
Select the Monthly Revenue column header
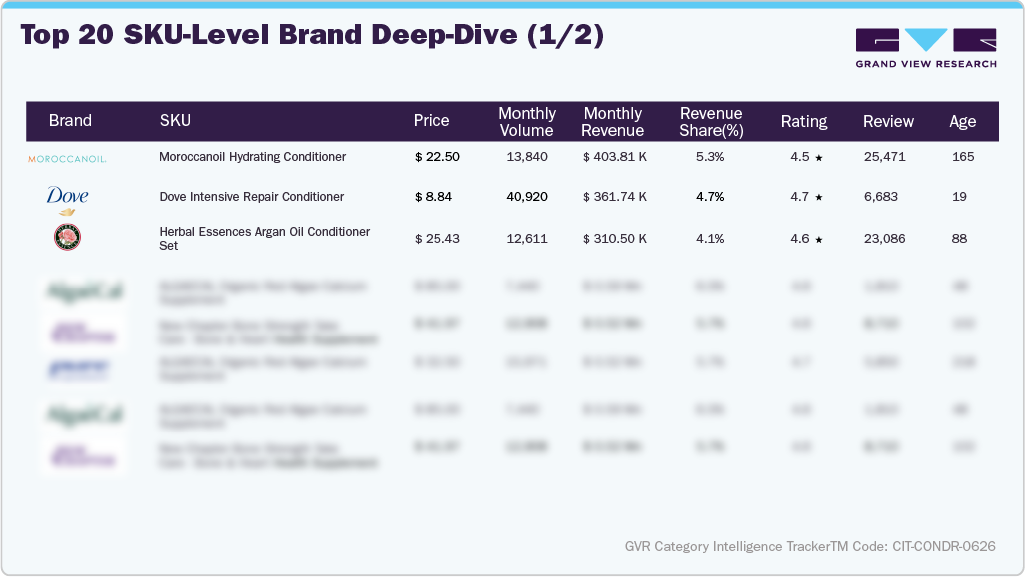[613, 122]
